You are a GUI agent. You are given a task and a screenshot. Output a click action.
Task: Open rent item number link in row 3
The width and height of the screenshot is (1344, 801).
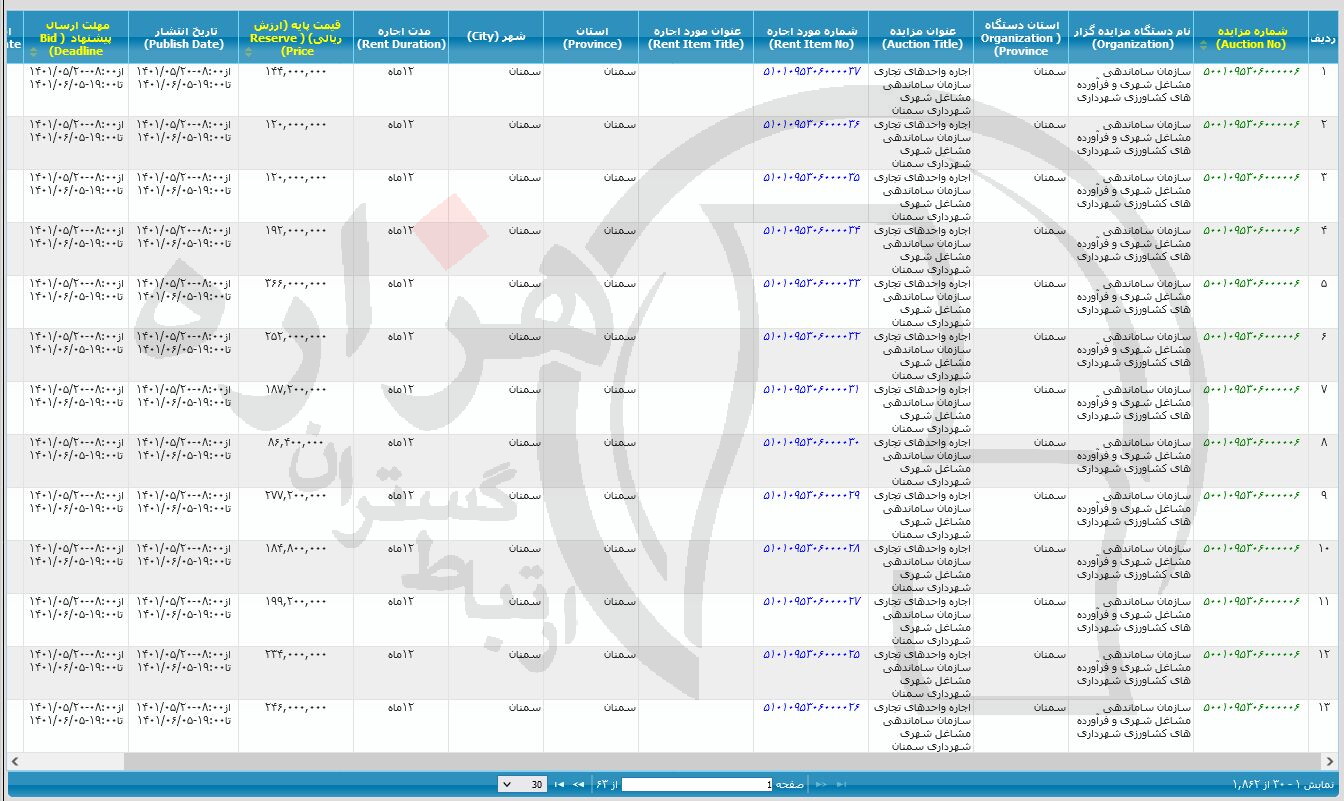tap(811, 177)
